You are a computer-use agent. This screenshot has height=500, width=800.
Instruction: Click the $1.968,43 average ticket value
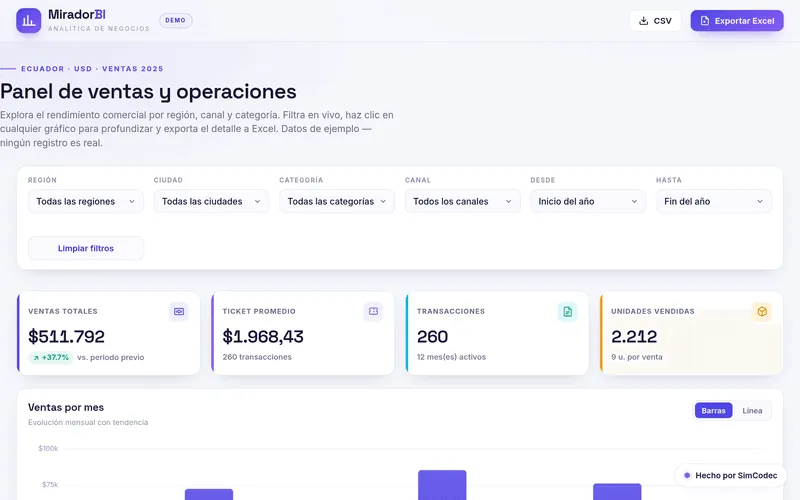pos(263,337)
